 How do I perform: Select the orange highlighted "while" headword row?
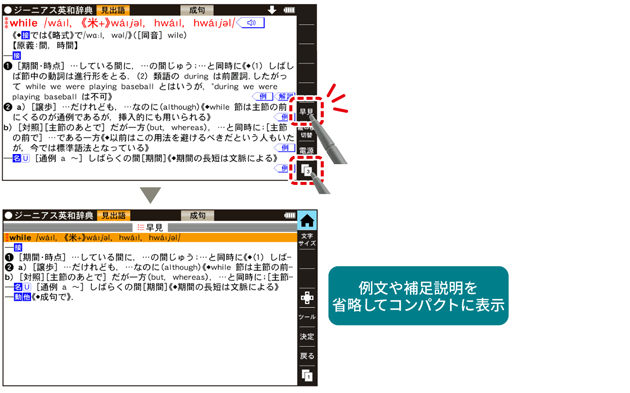(x=150, y=237)
